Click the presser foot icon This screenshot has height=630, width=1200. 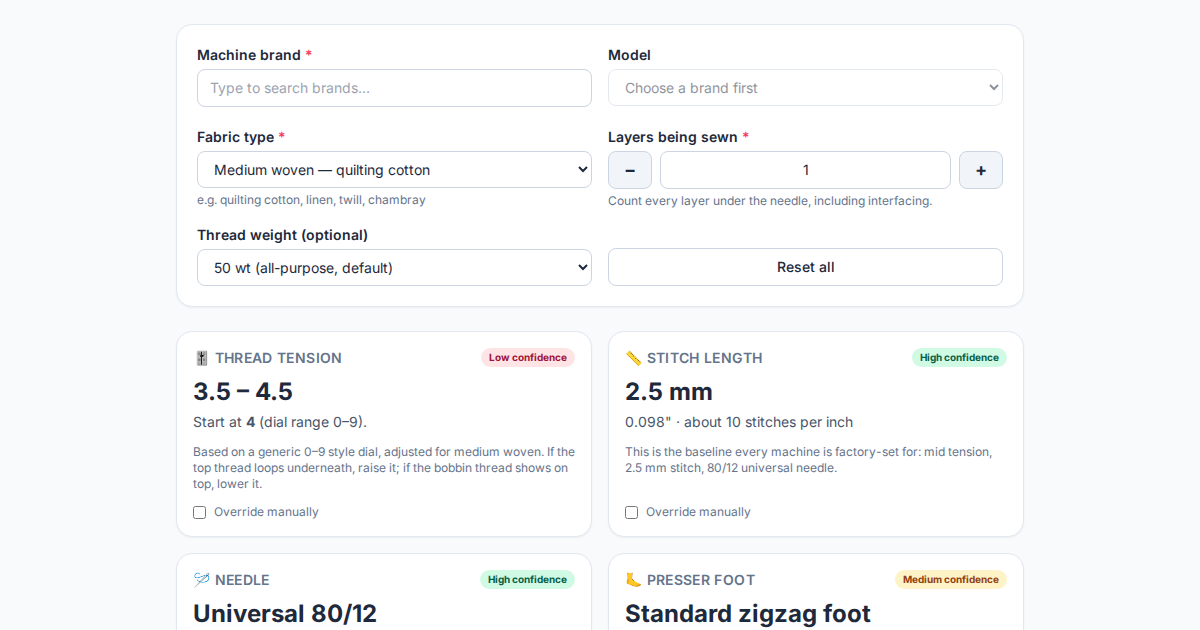634,580
